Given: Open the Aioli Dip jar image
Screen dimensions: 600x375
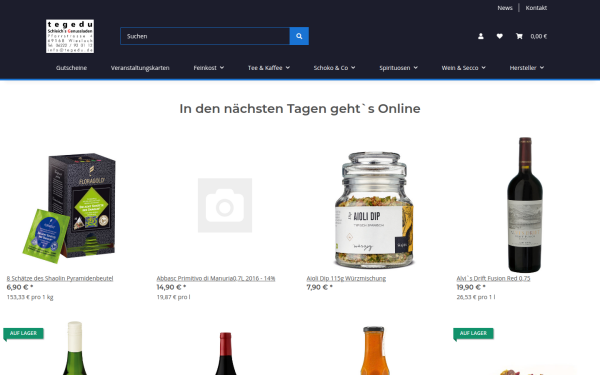Looking at the screenshot, I should pyautogui.click(x=375, y=210).
